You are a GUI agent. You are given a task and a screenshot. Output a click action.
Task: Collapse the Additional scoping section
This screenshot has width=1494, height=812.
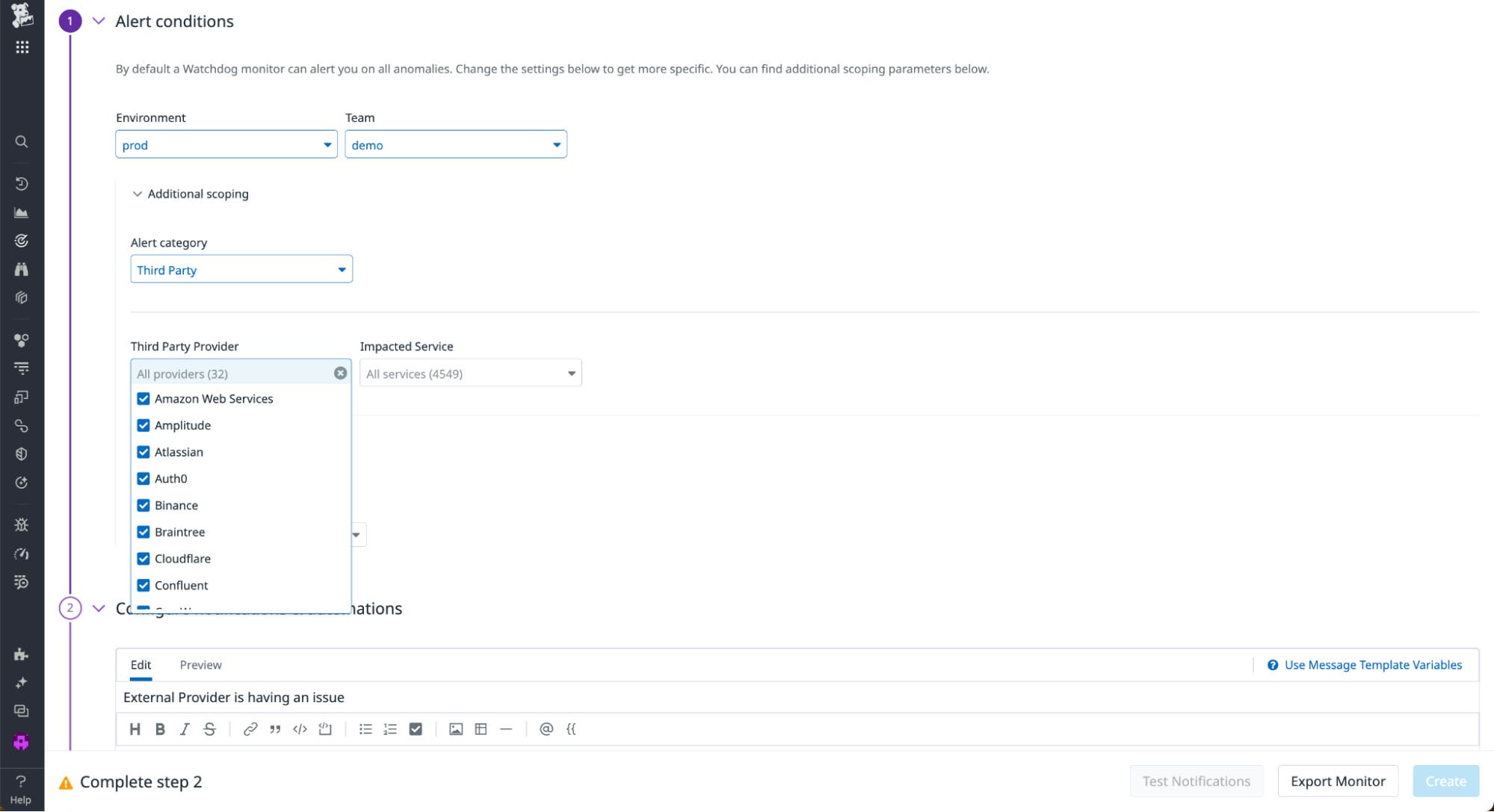[x=138, y=193]
